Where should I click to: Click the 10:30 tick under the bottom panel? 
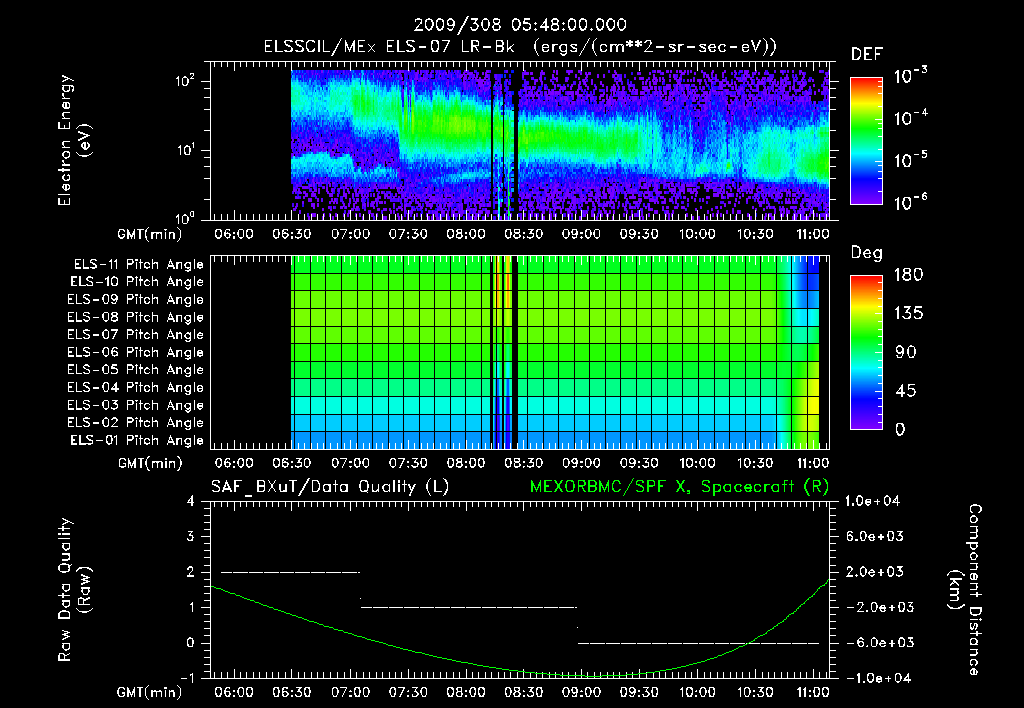[754, 692]
